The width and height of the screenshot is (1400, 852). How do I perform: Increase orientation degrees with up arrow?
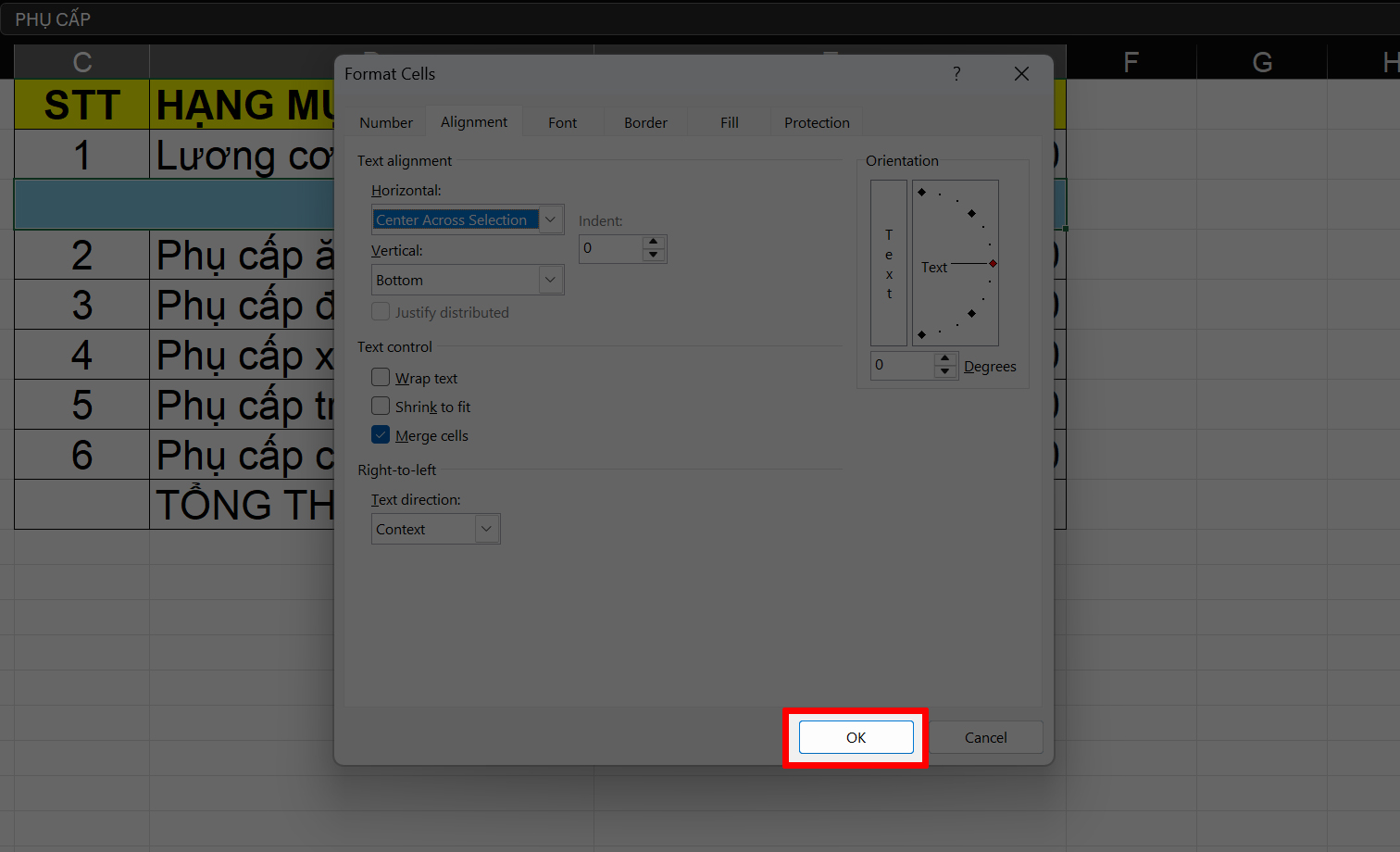[x=944, y=358]
